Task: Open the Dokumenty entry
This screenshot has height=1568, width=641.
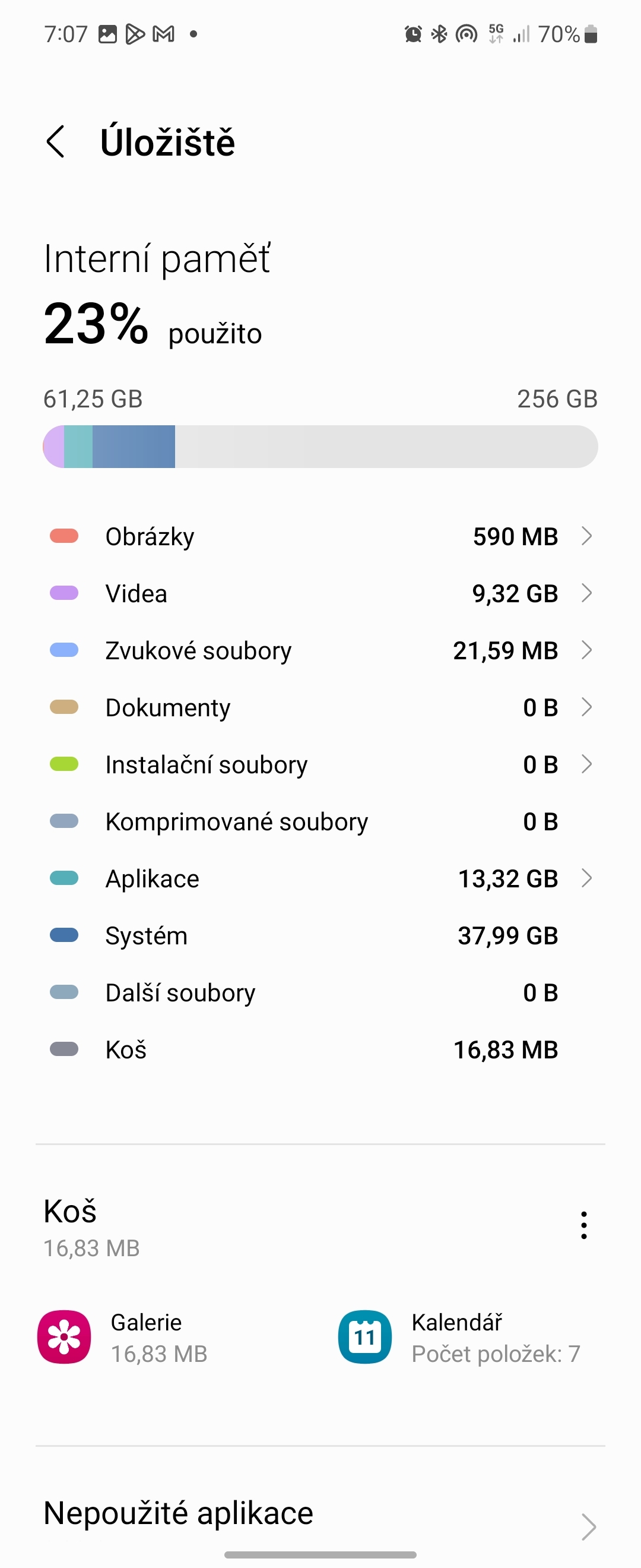Action: (168, 708)
